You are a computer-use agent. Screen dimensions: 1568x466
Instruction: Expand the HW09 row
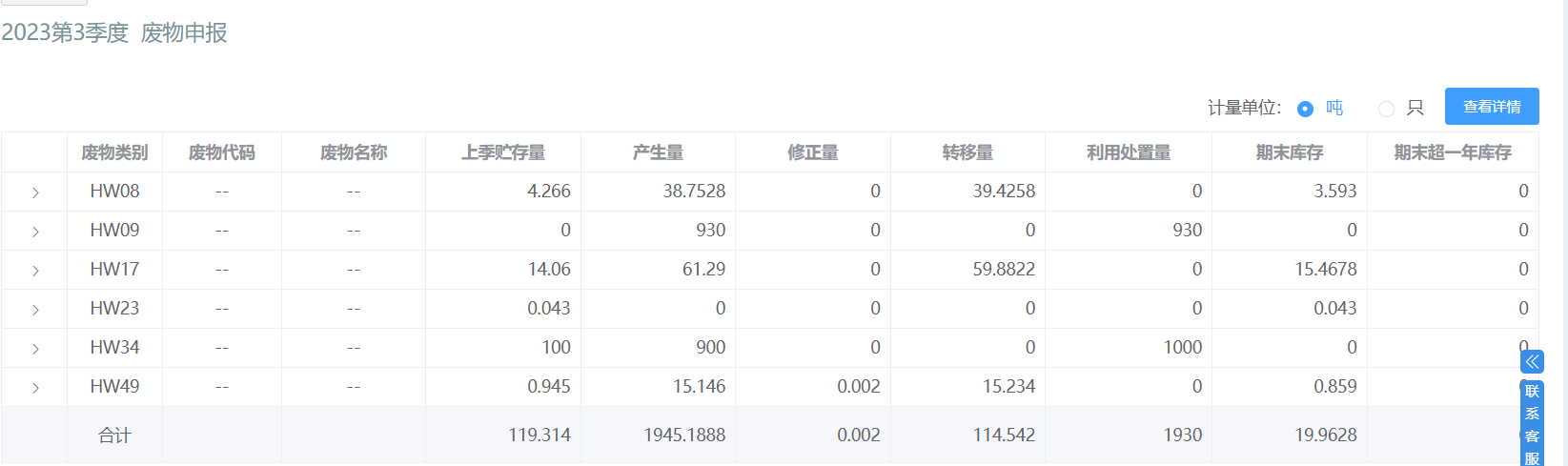35,232
